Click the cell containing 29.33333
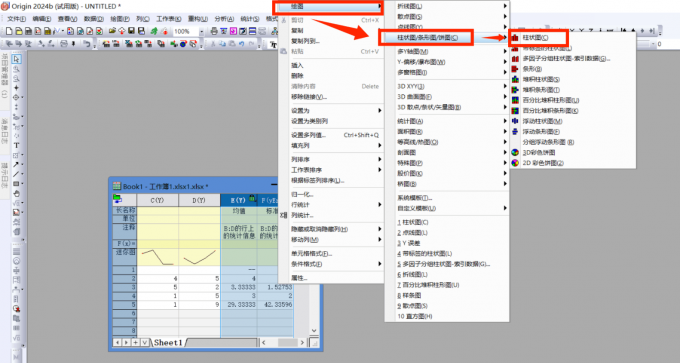The height and width of the screenshot is (363, 680). pos(239,305)
